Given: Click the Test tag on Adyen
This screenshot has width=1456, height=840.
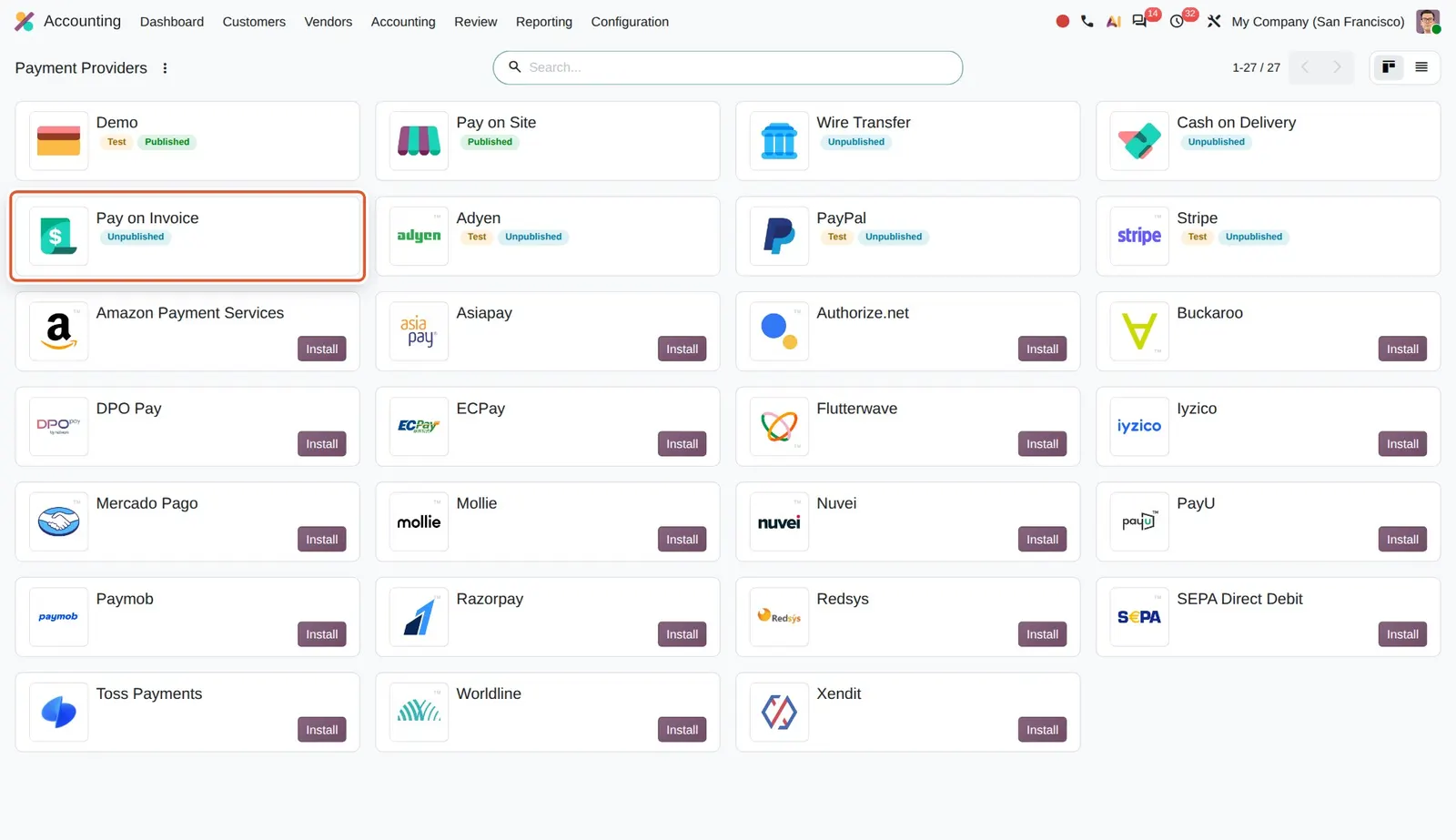Looking at the screenshot, I should click(x=477, y=237).
